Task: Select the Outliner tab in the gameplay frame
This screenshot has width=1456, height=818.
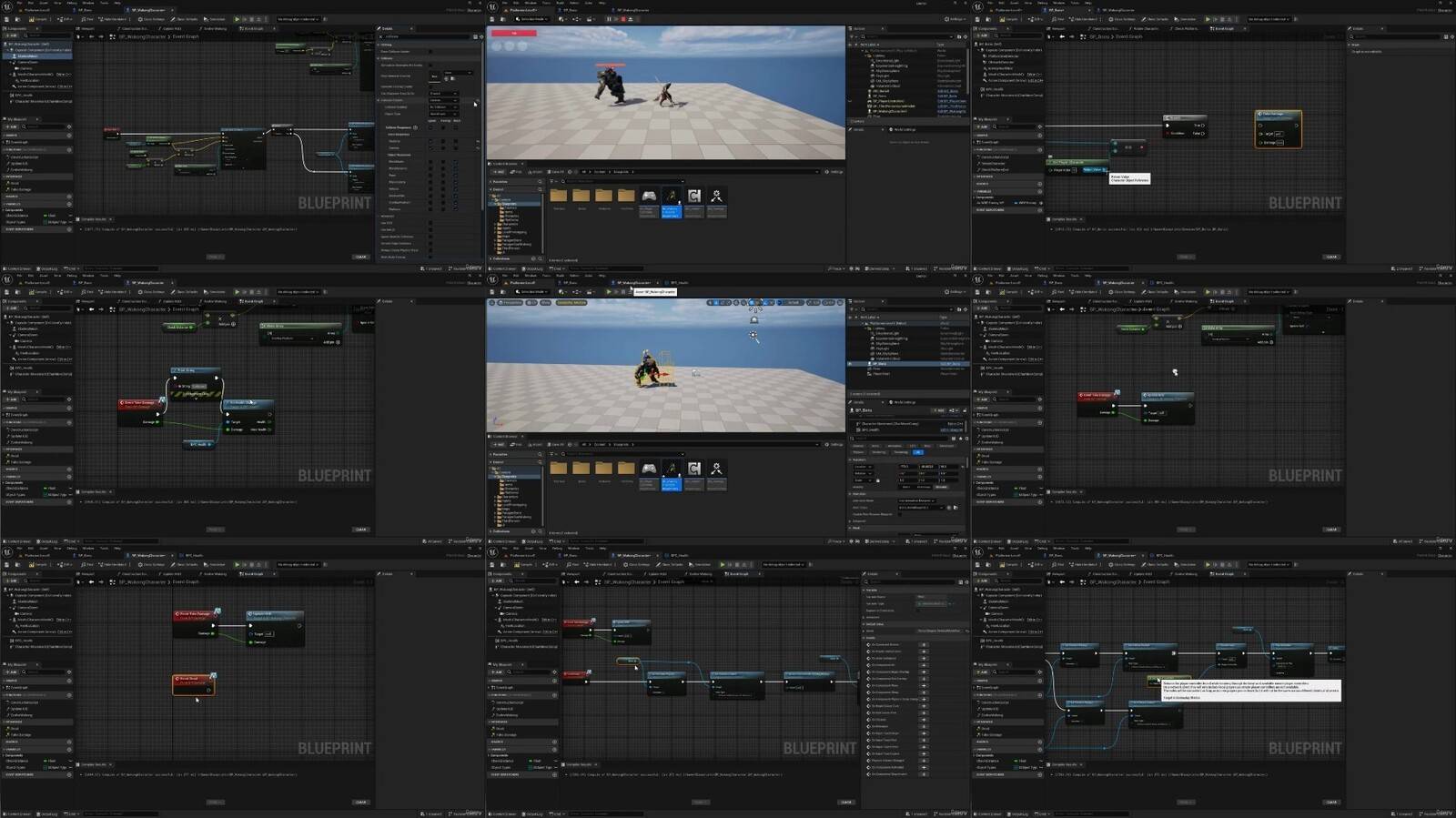Action: click(x=859, y=28)
